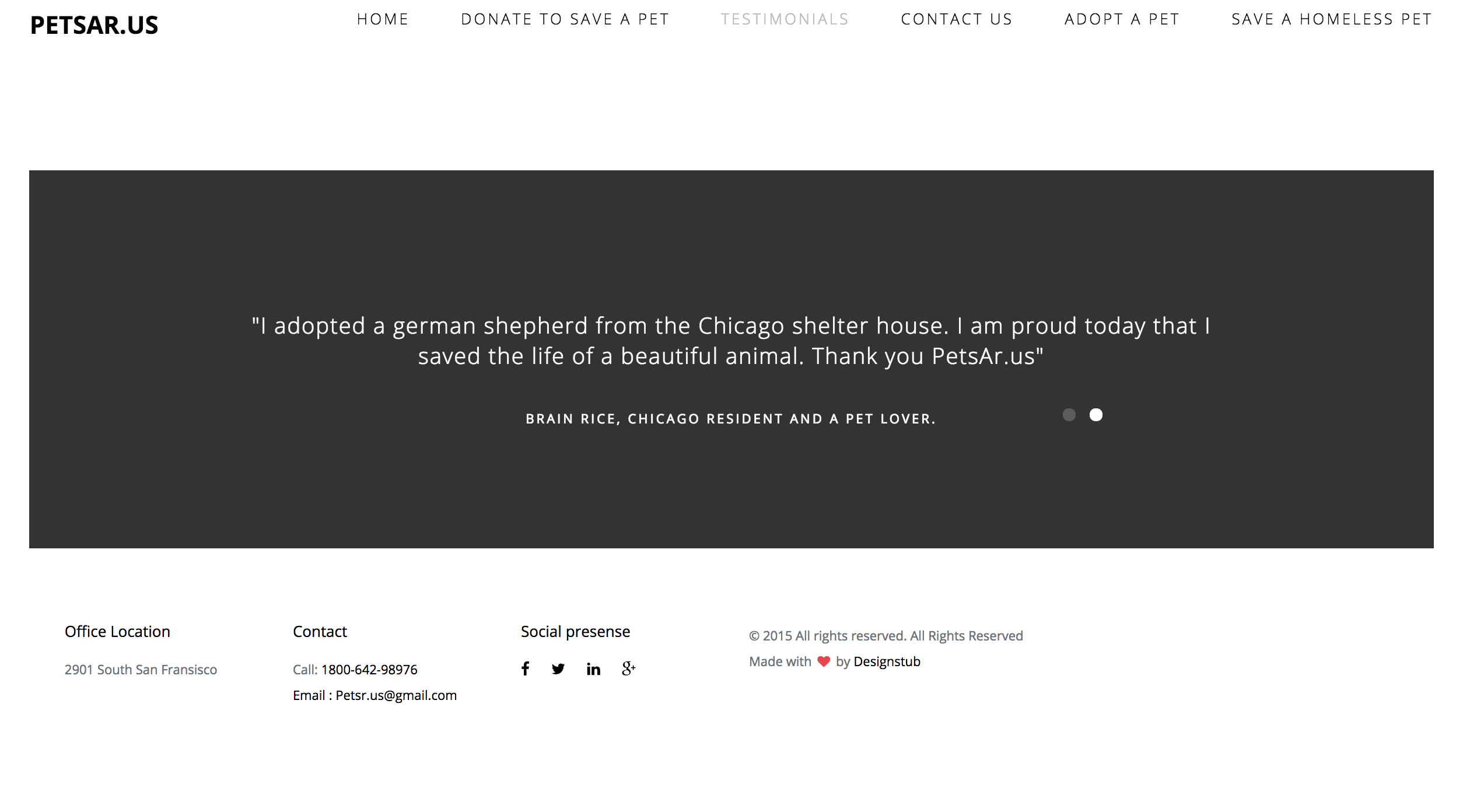1470x812 pixels.
Task: Click the LinkedIn icon in footer
Action: [x=593, y=669]
